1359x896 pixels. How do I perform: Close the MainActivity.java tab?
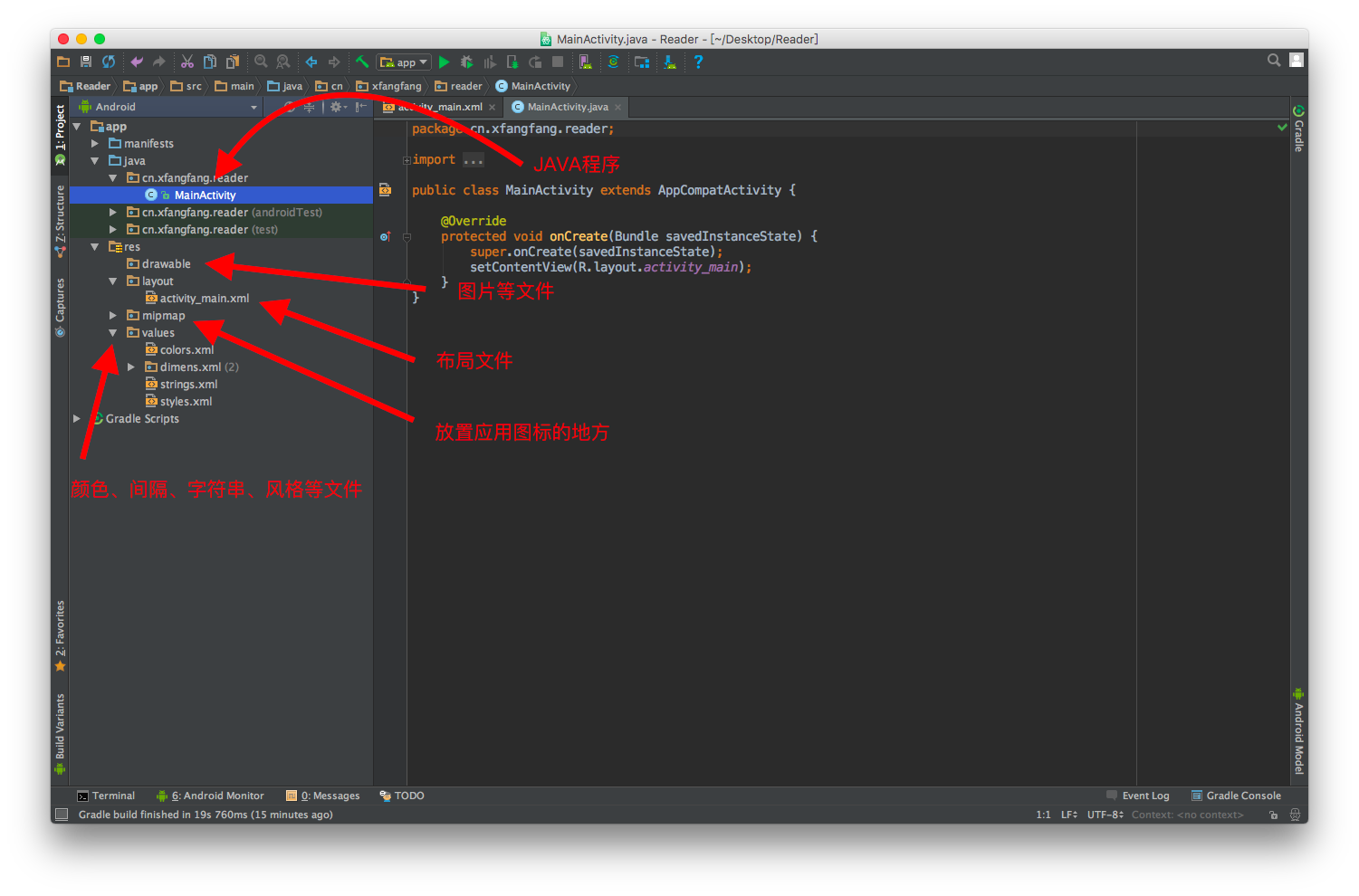[618, 107]
